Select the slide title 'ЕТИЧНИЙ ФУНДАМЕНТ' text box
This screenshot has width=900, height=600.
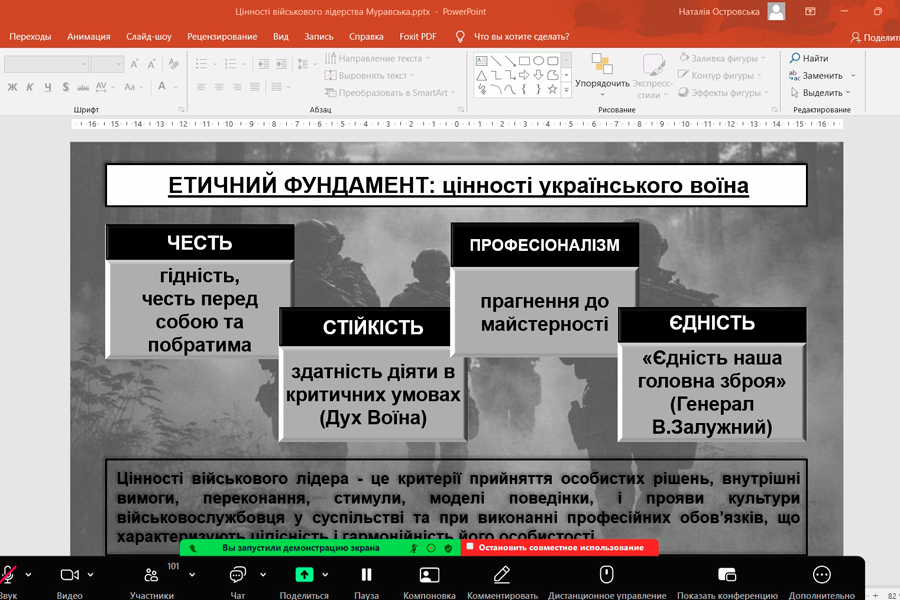456,185
